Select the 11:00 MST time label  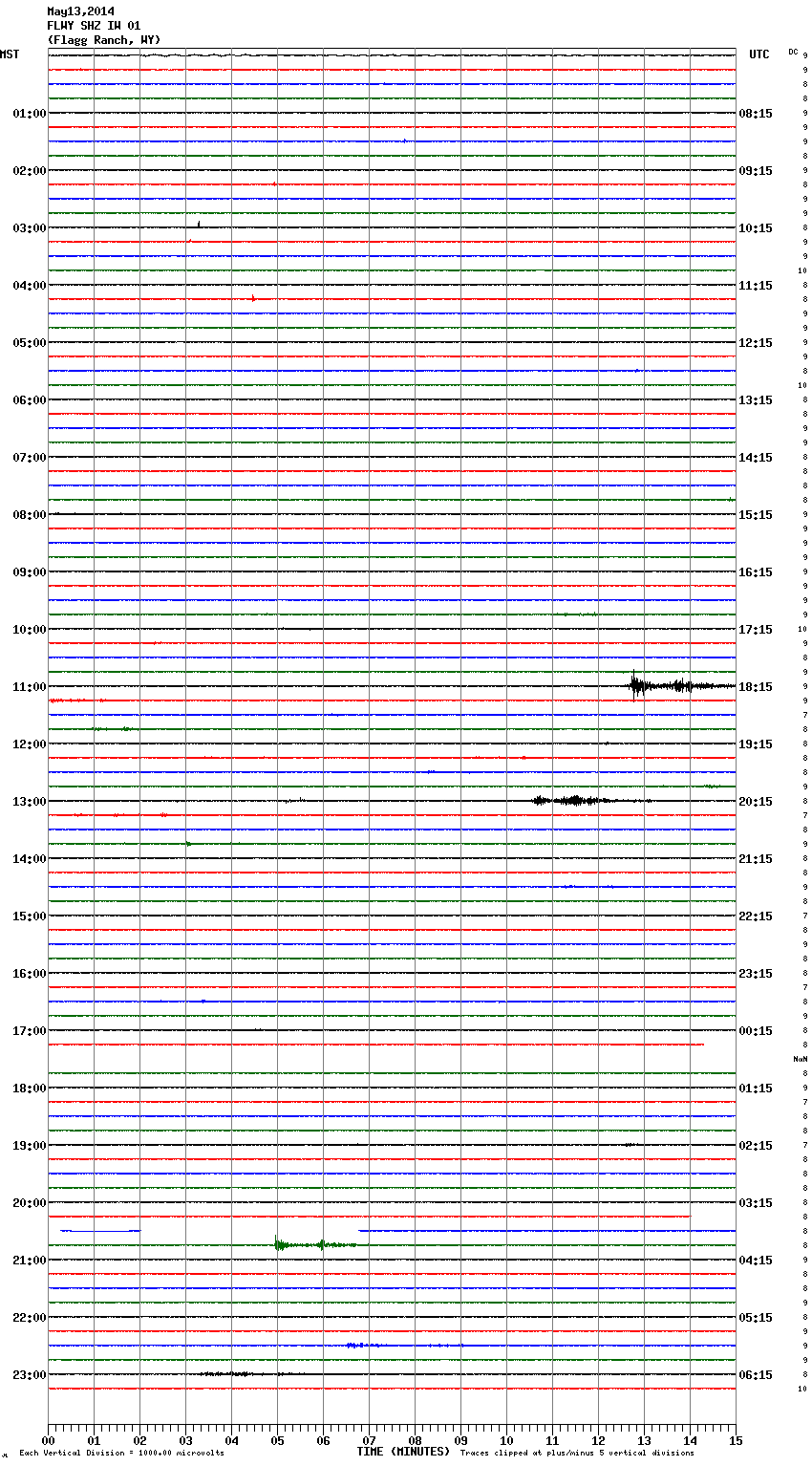click(x=30, y=687)
